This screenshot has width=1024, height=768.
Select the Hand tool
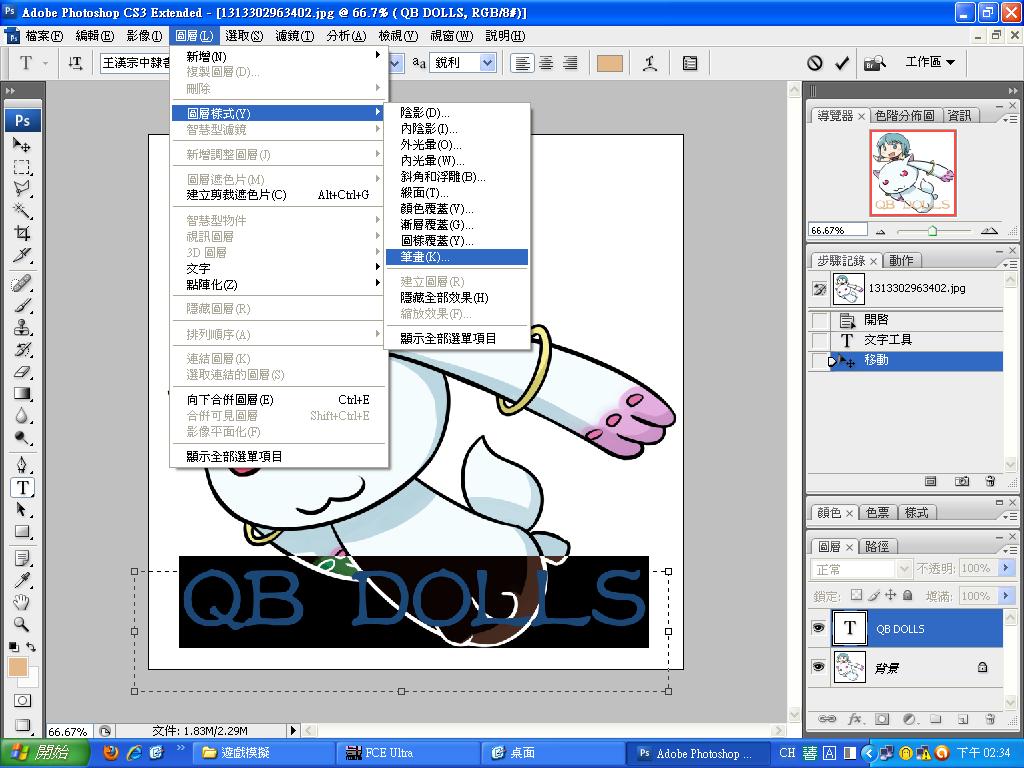[x=22, y=602]
